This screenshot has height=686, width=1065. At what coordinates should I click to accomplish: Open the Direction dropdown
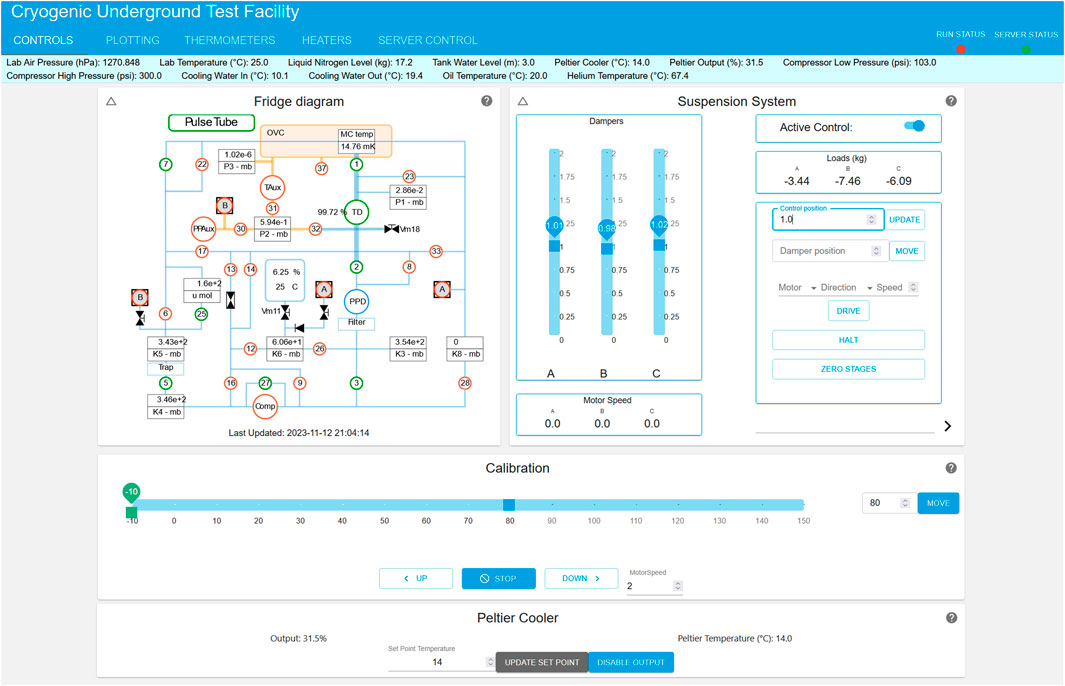coord(846,287)
